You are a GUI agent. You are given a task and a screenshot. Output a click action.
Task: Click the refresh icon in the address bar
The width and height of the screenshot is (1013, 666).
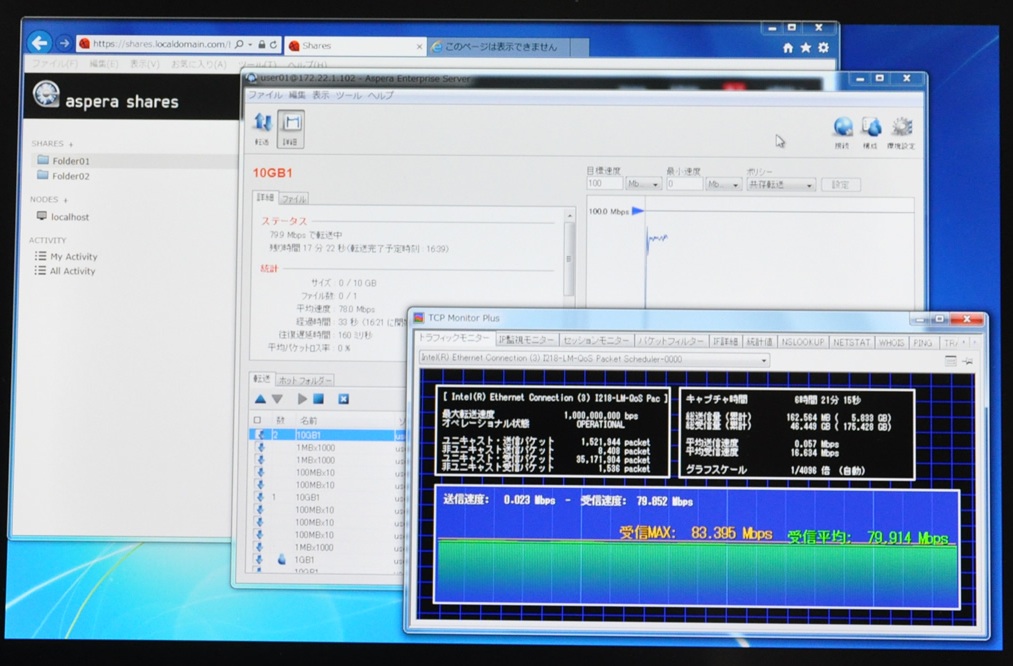pos(273,45)
